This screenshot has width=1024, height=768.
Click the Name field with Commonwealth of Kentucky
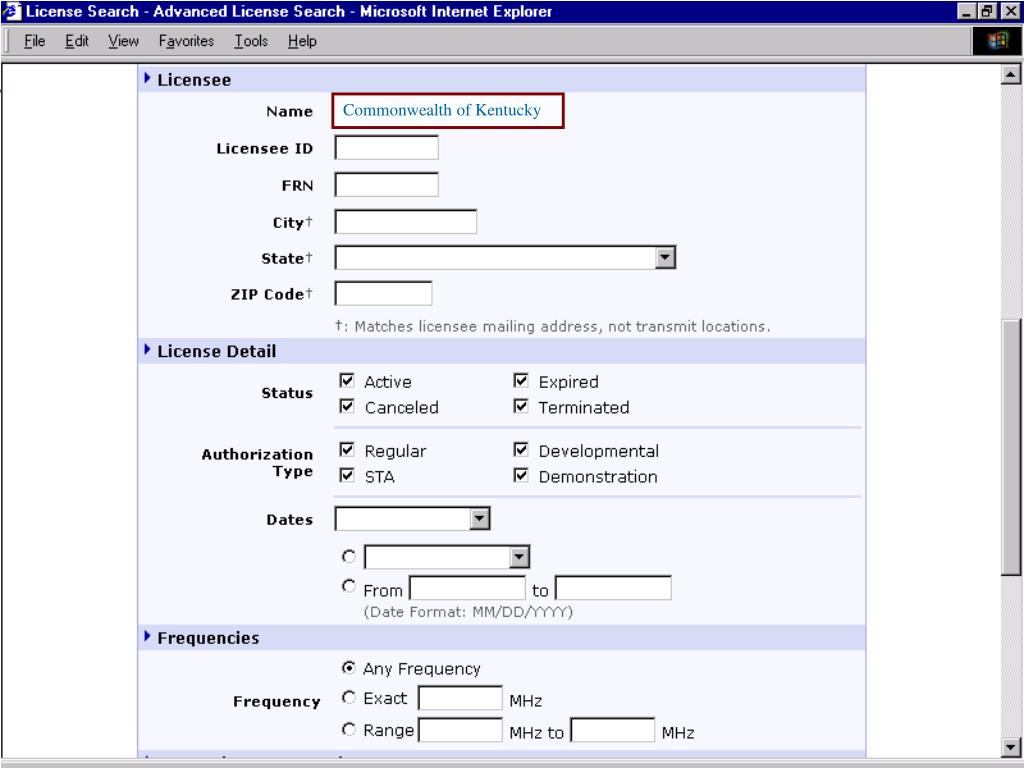click(448, 110)
